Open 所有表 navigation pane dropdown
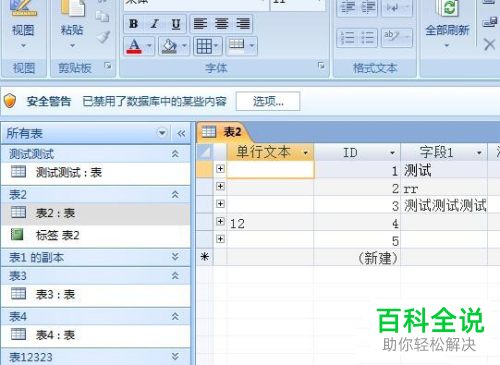This screenshot has height=365, width=500. 162,133
